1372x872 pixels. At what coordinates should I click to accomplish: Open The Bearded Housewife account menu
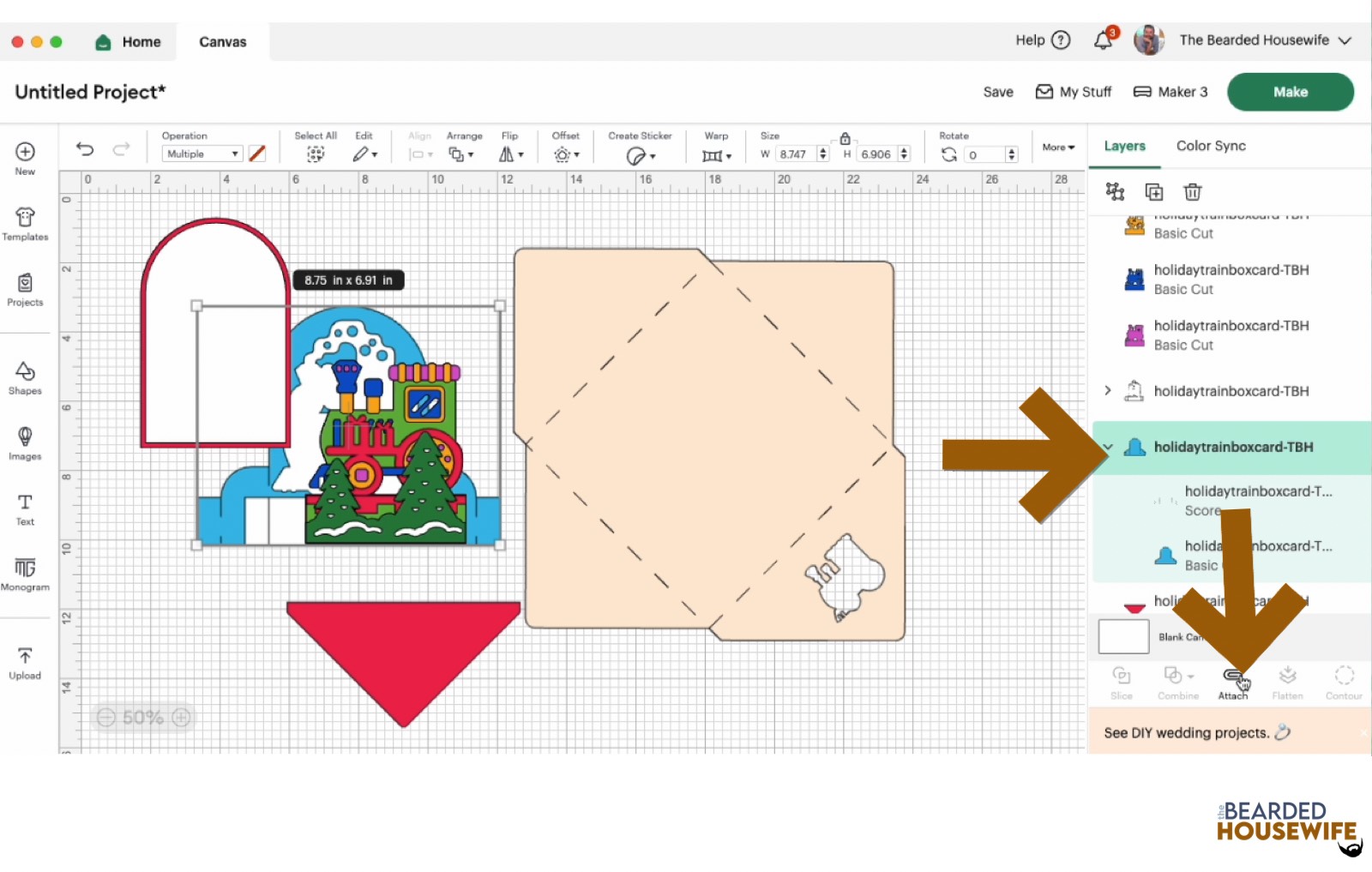click(x=1265, y=40)
